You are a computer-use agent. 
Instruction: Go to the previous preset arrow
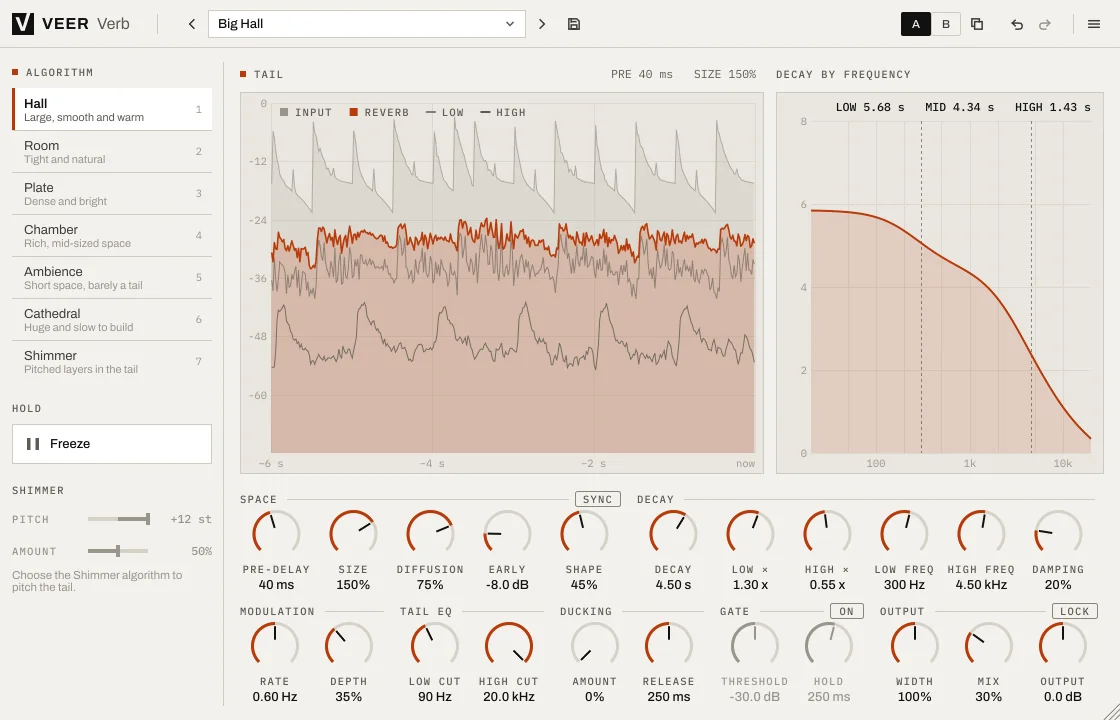191,24
